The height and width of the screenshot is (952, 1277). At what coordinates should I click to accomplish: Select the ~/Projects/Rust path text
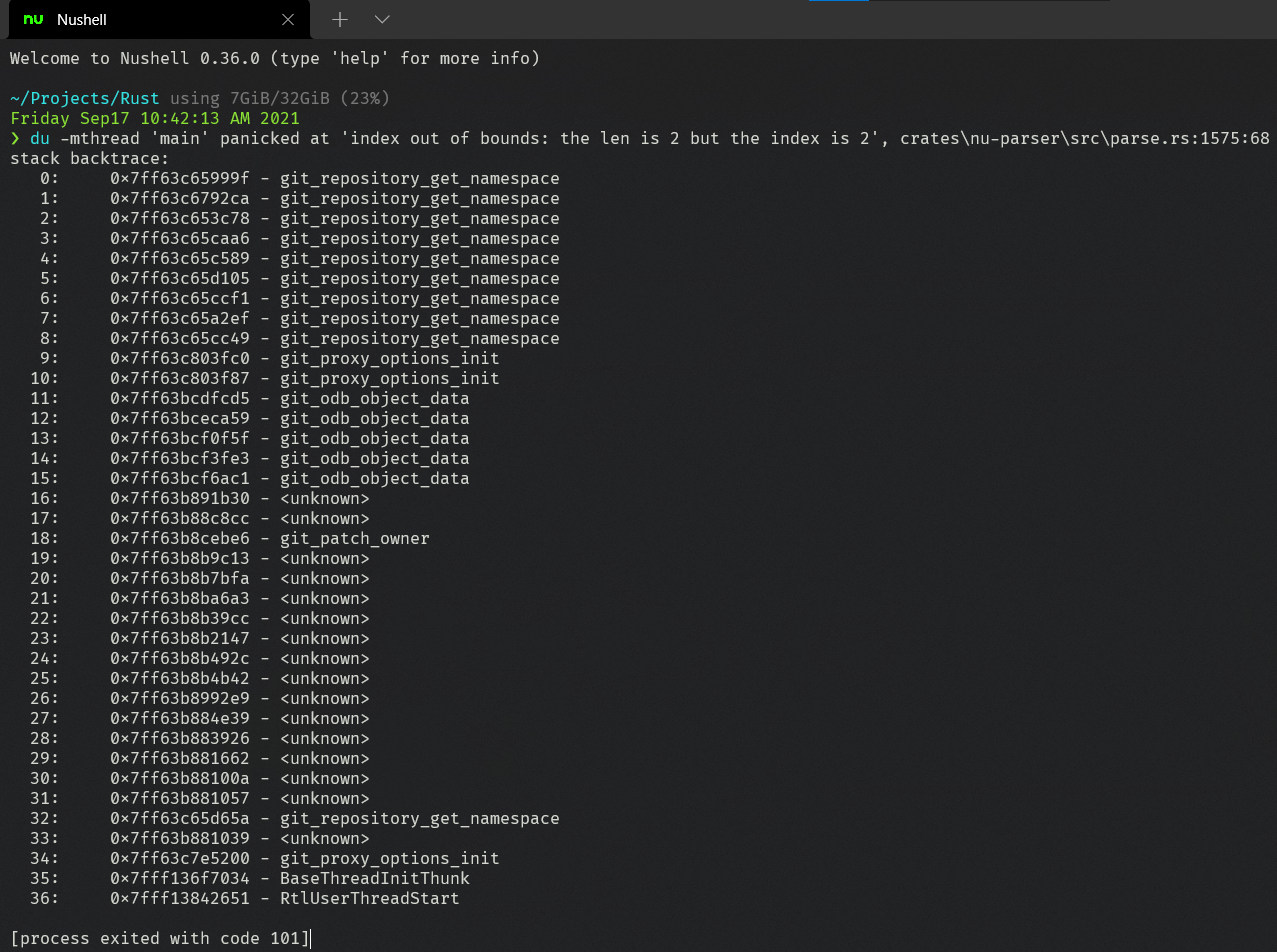[x=84, y=98]
